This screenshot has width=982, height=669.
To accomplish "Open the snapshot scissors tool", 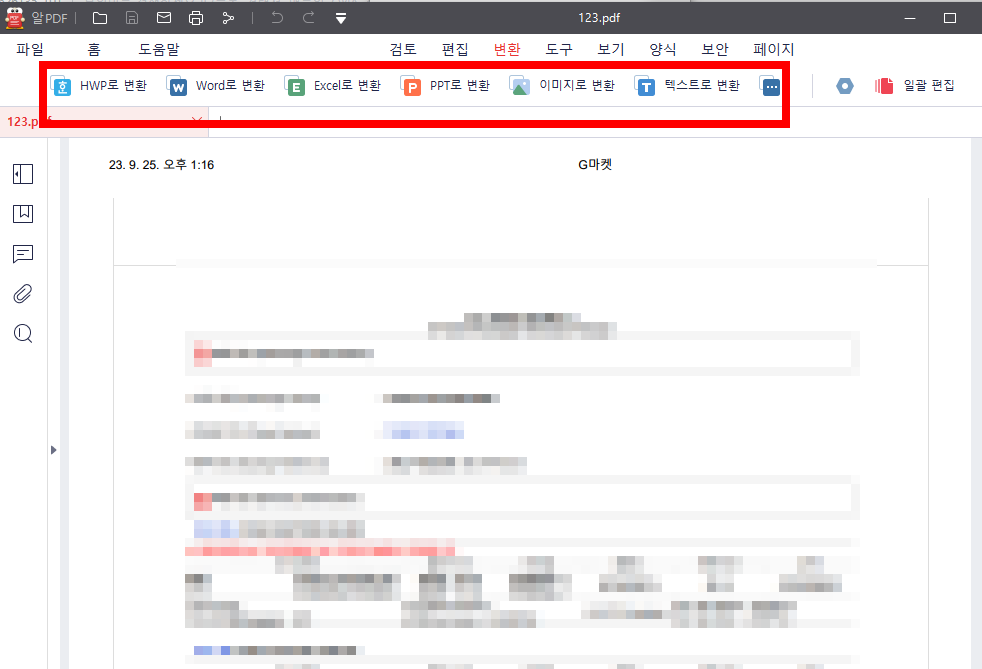I will click(x=228, y=17).
